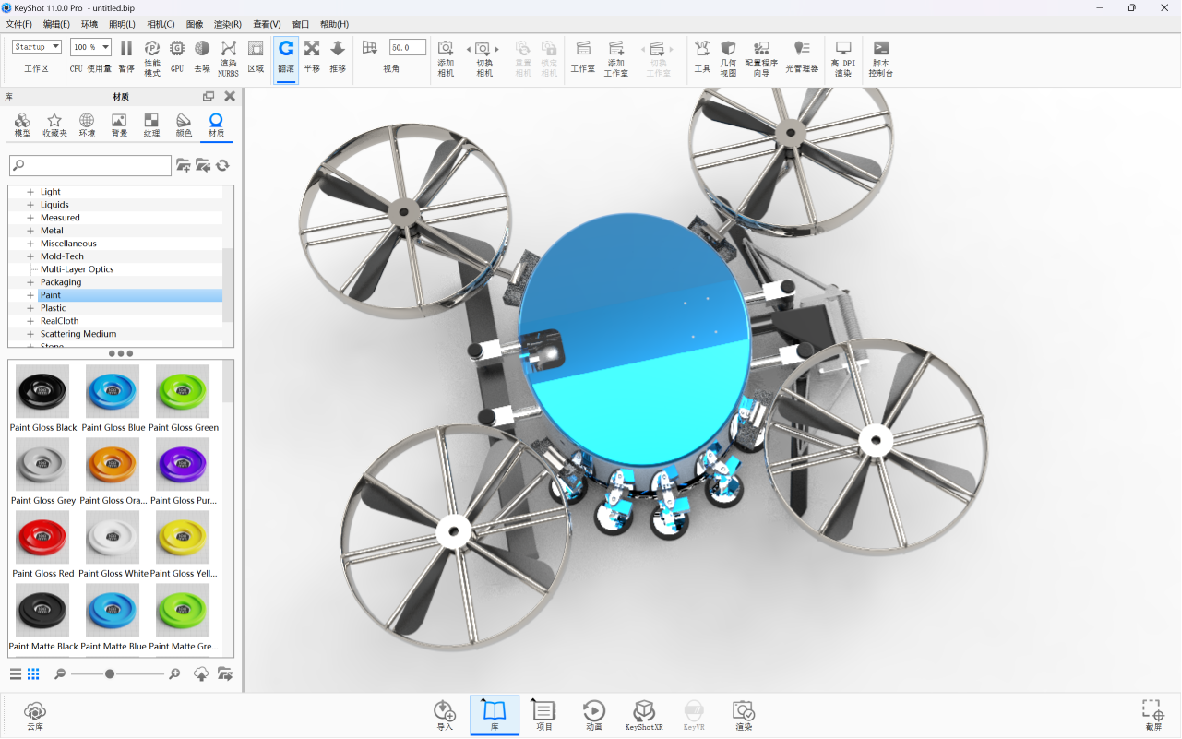Open the 渲染(R) menu
The image size is (1182, 739).
228,24
